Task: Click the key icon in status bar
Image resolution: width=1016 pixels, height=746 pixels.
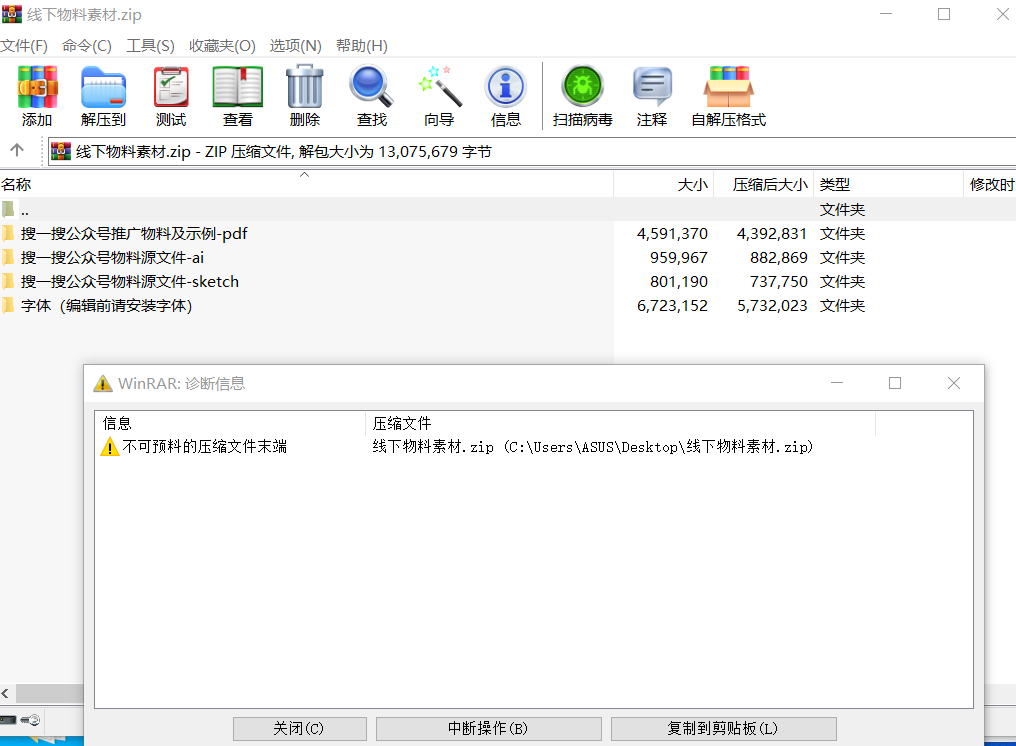Action: (x=30, y=719)
